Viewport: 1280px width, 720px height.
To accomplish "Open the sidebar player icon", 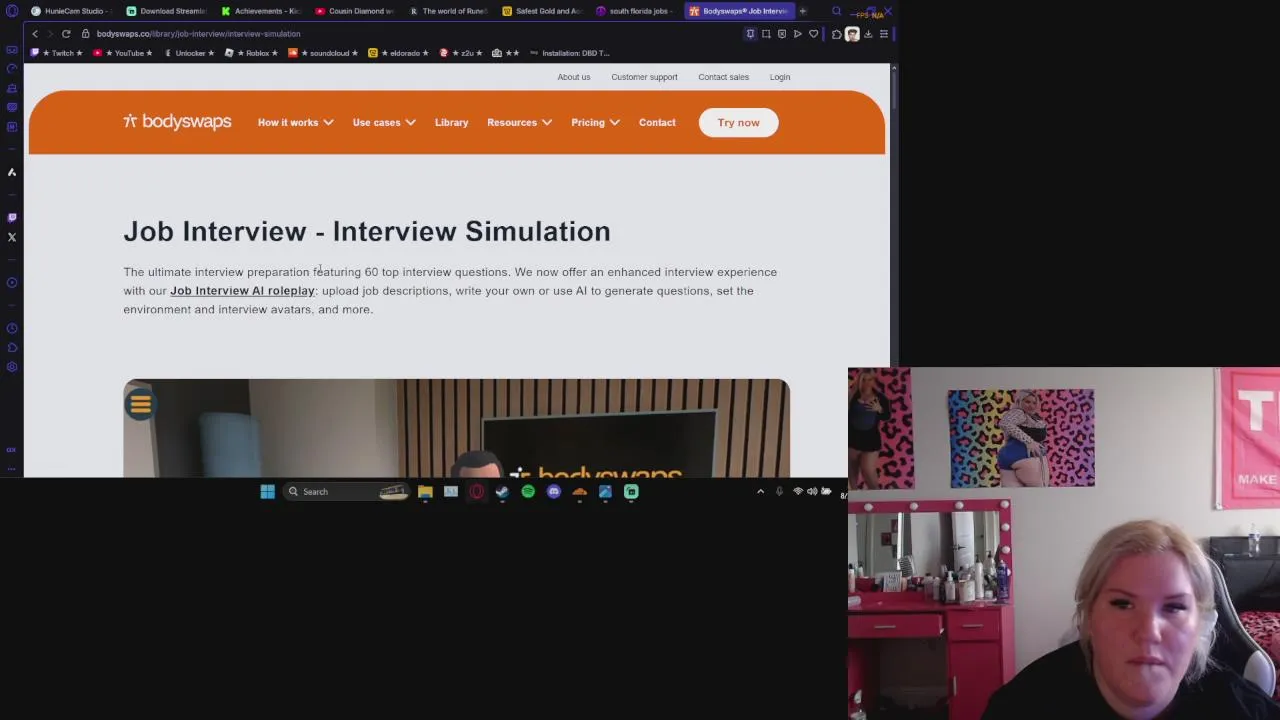I will (x=12, y=282).
